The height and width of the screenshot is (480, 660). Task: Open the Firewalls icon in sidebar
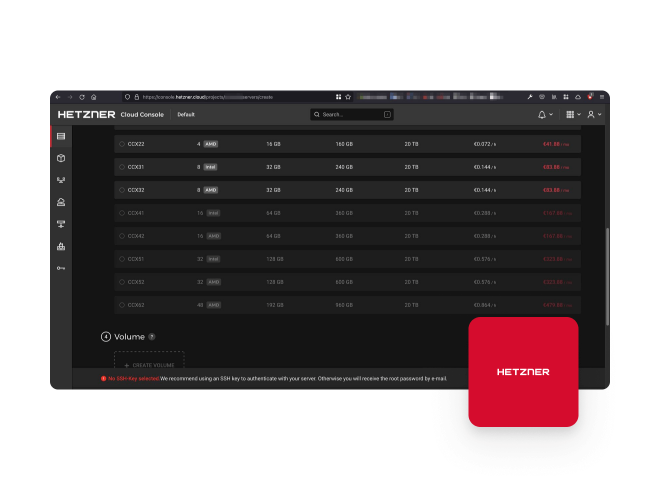point(61,246)
